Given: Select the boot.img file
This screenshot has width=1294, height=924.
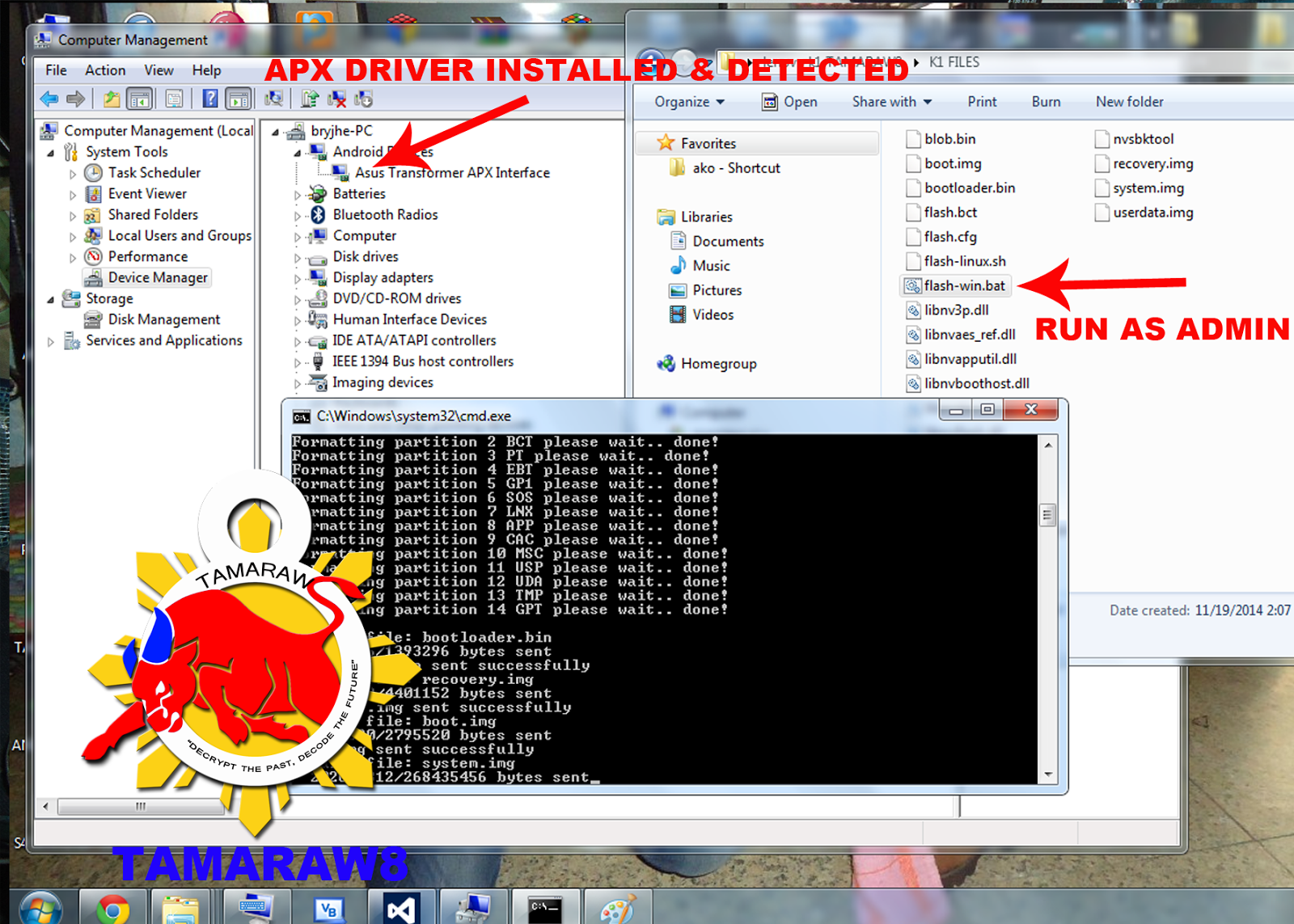Looking at the screenshot, I should [x=944, y=163].
